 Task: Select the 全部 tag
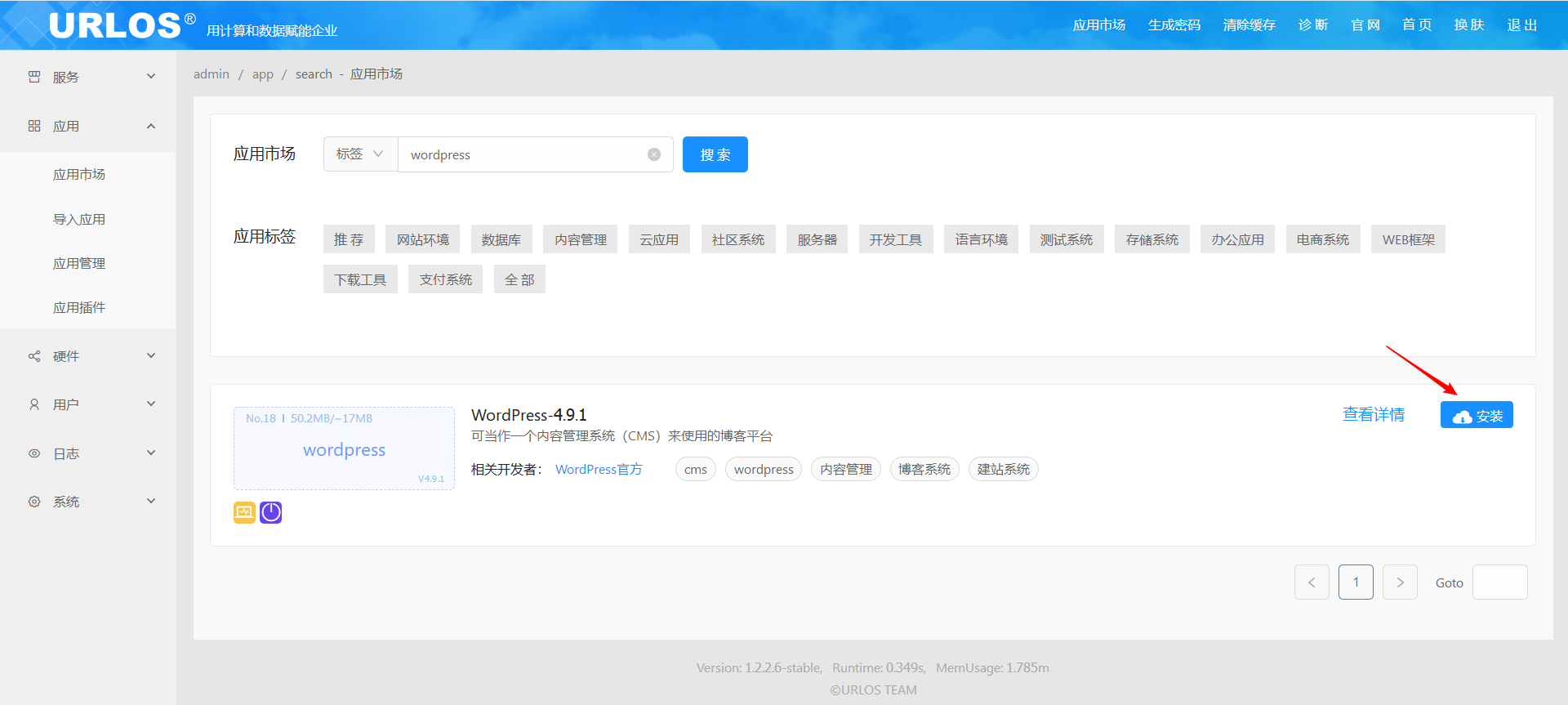pos(519,279)
